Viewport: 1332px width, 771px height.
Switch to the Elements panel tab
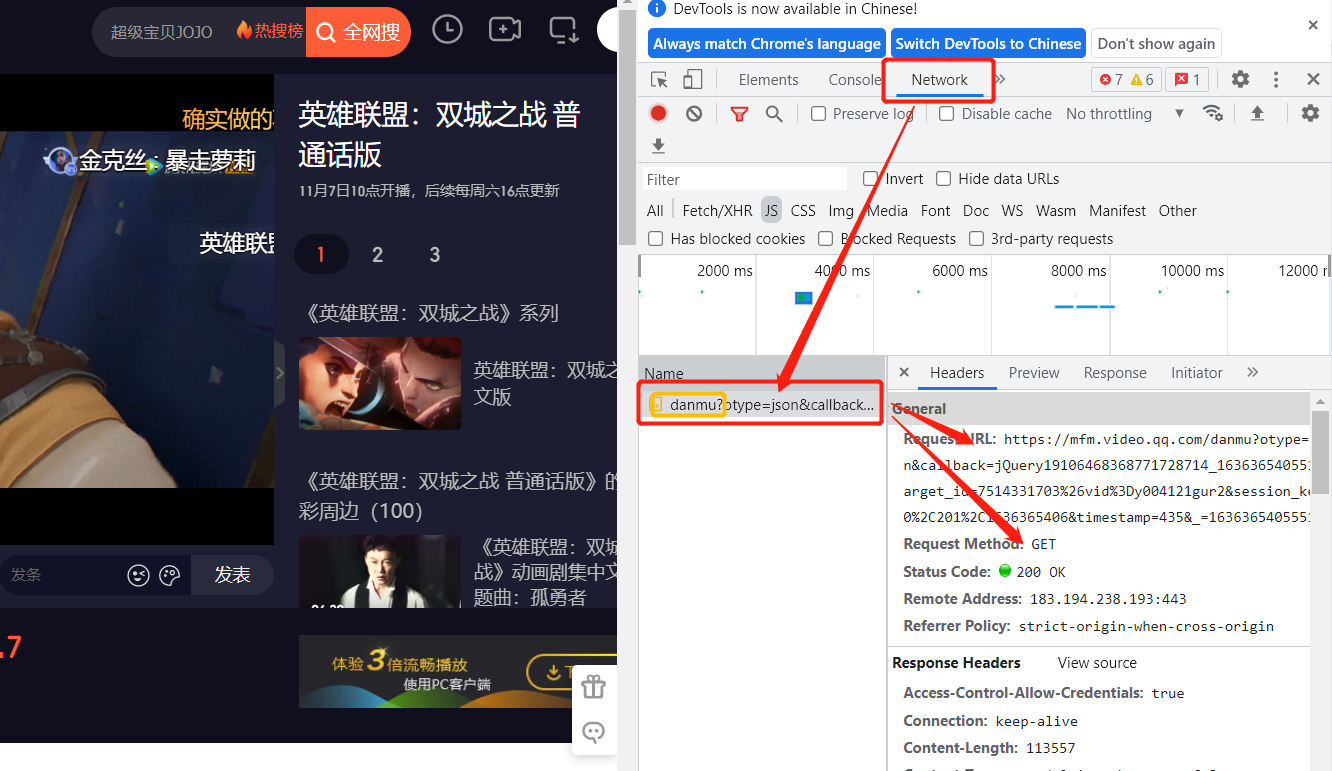click(768, 80)
